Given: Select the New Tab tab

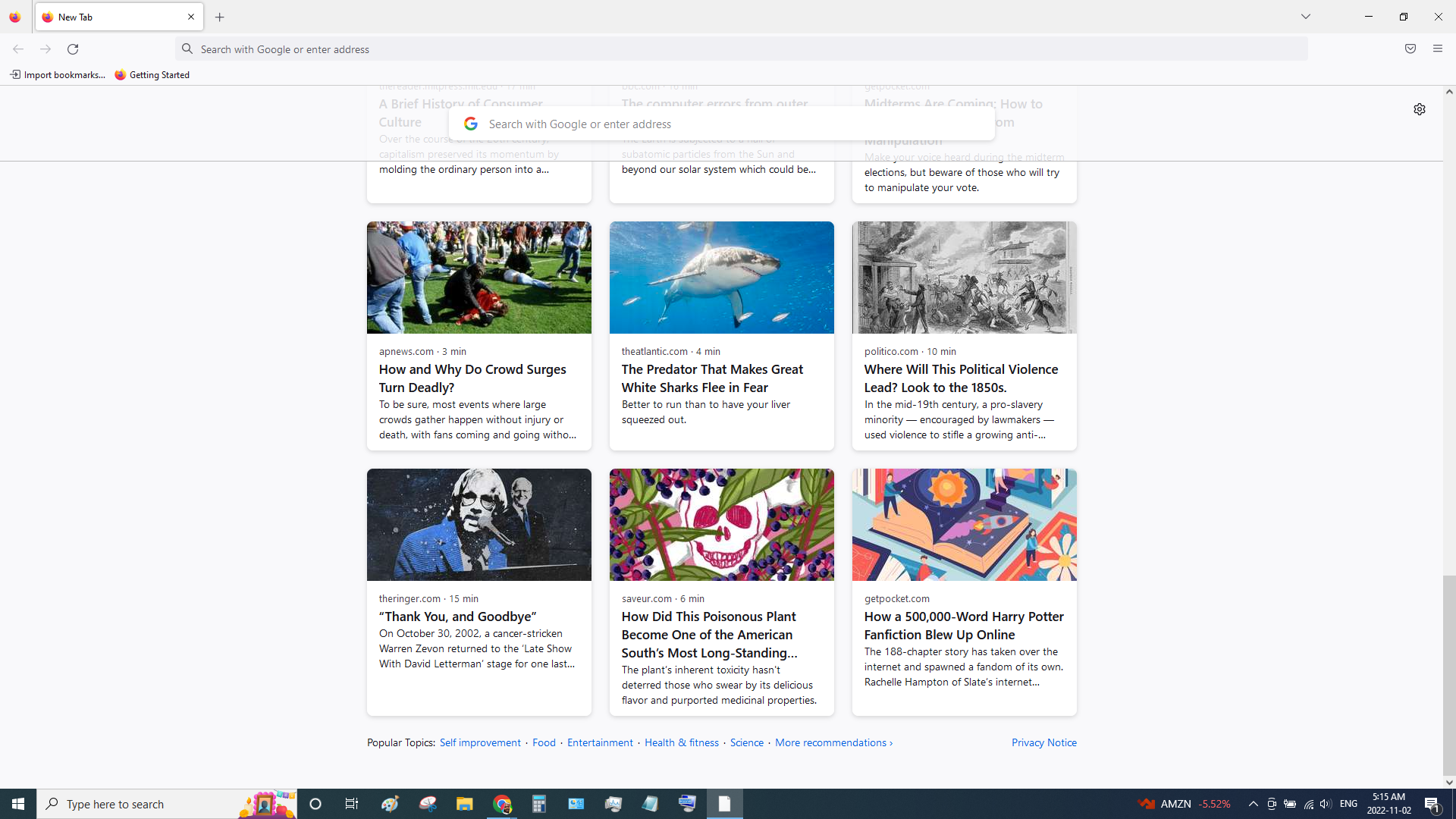Looking at the screenshot, I should 114,17.
